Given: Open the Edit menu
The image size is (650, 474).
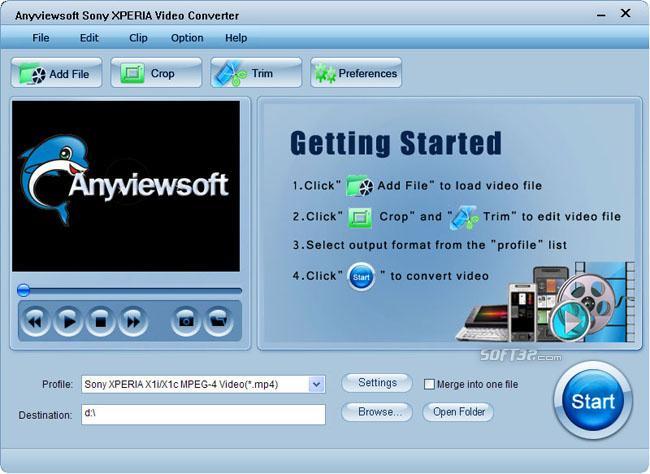Looking at the screenshot, I should coord(89,38).
